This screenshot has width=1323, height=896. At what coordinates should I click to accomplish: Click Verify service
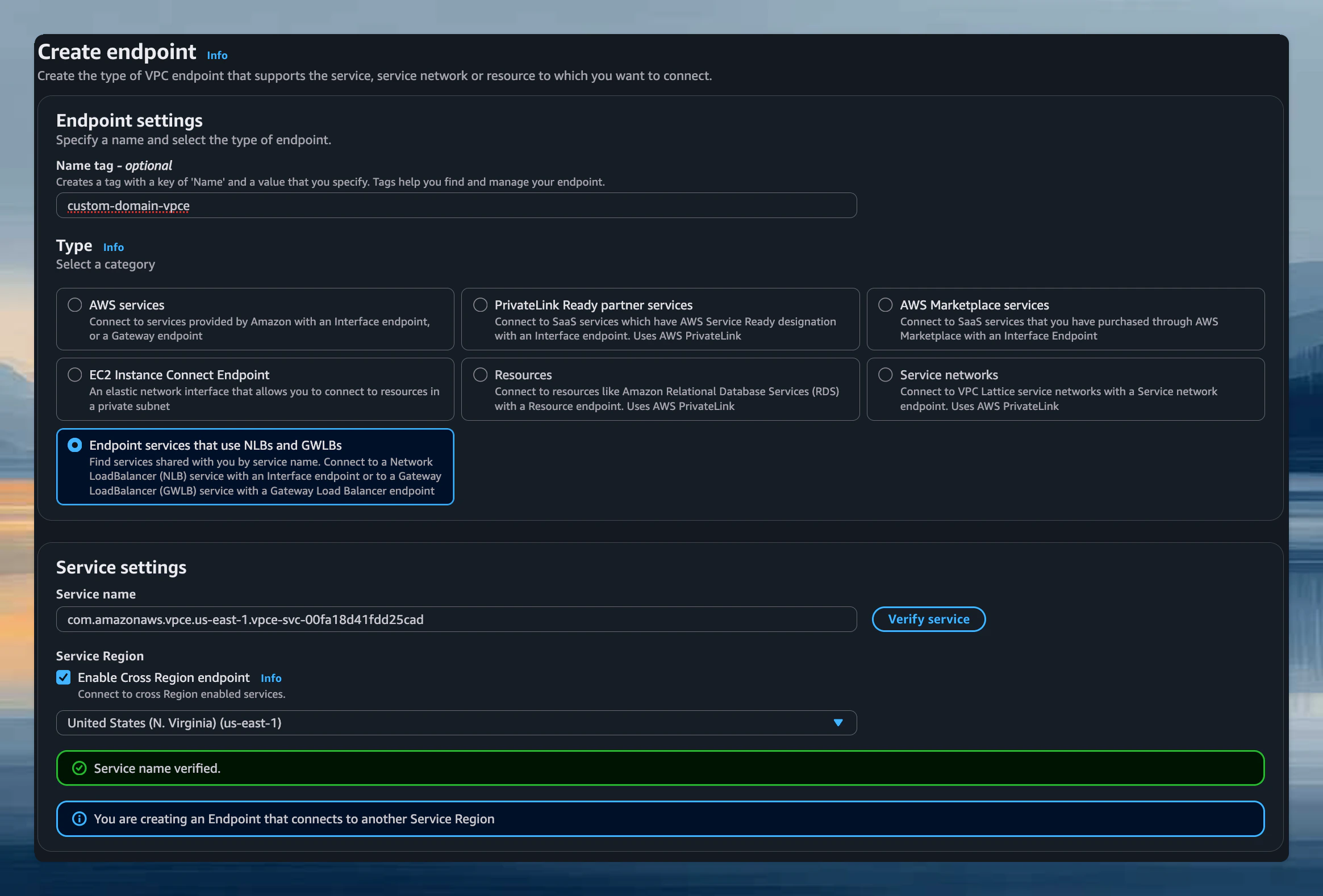tap(929, 619)
